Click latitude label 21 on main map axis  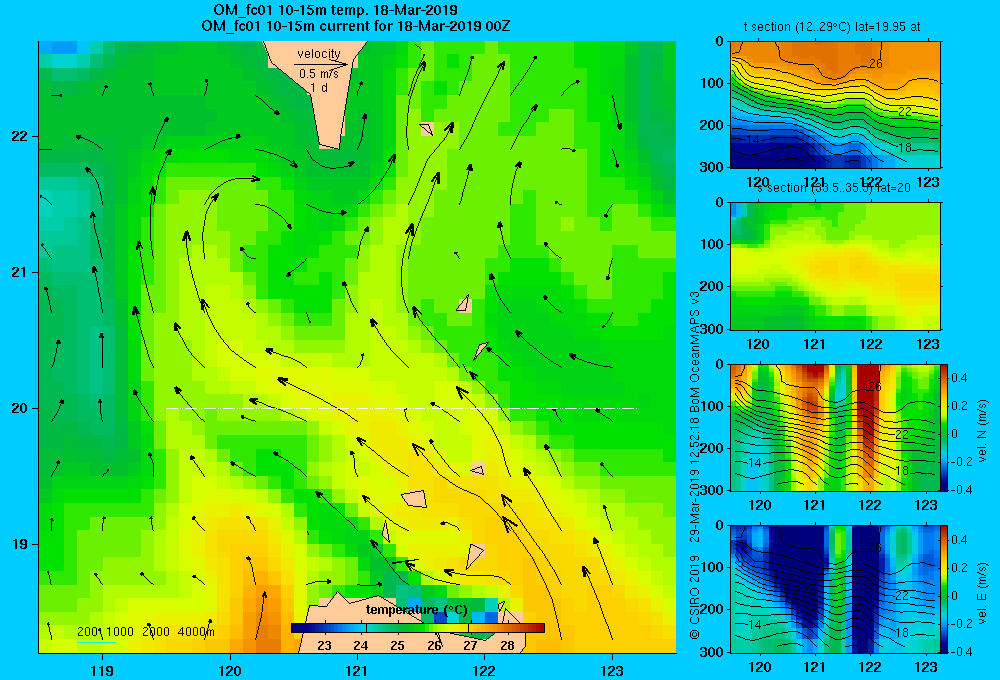coord(19,272)
